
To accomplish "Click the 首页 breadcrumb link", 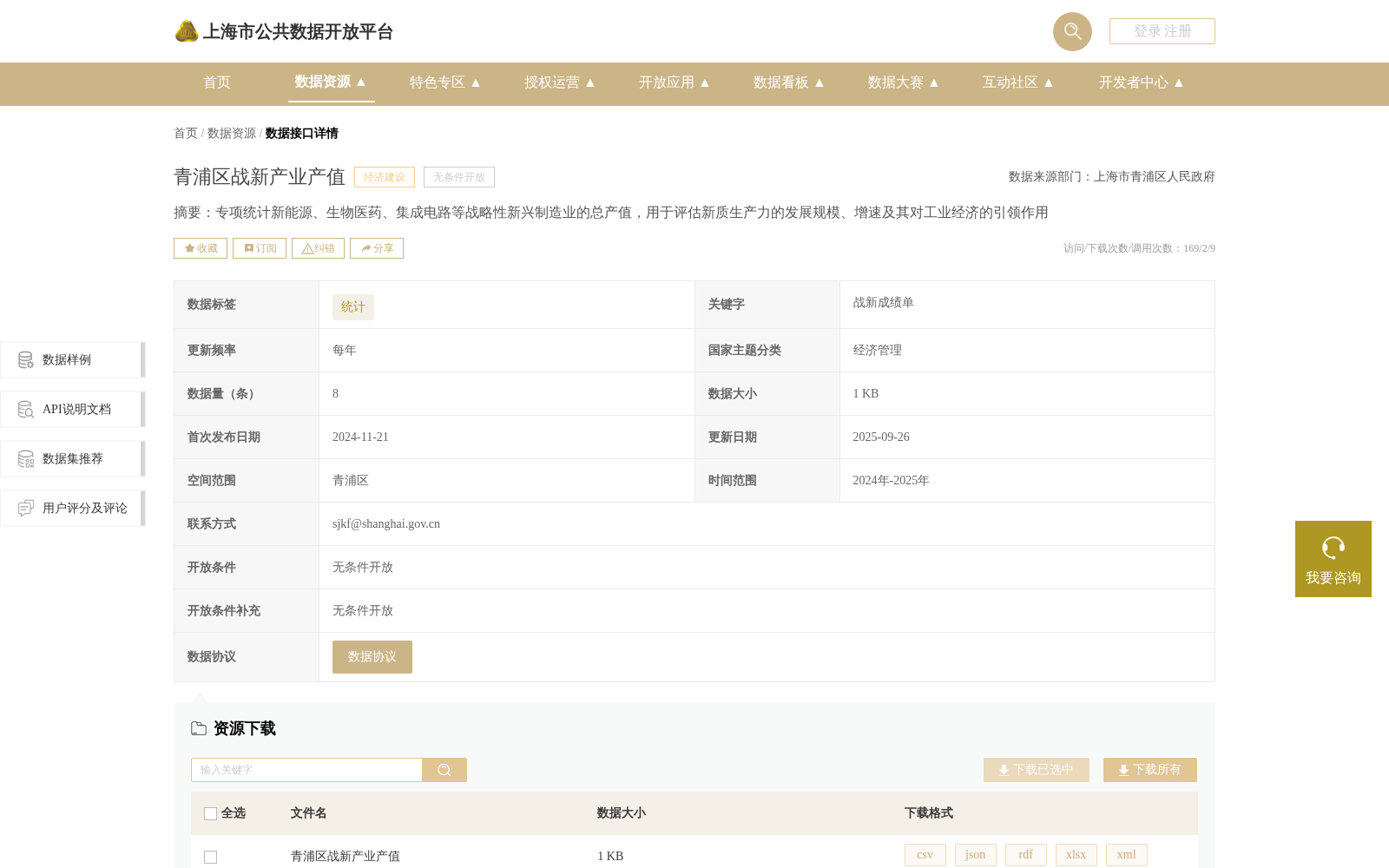I will coord(186,133).
